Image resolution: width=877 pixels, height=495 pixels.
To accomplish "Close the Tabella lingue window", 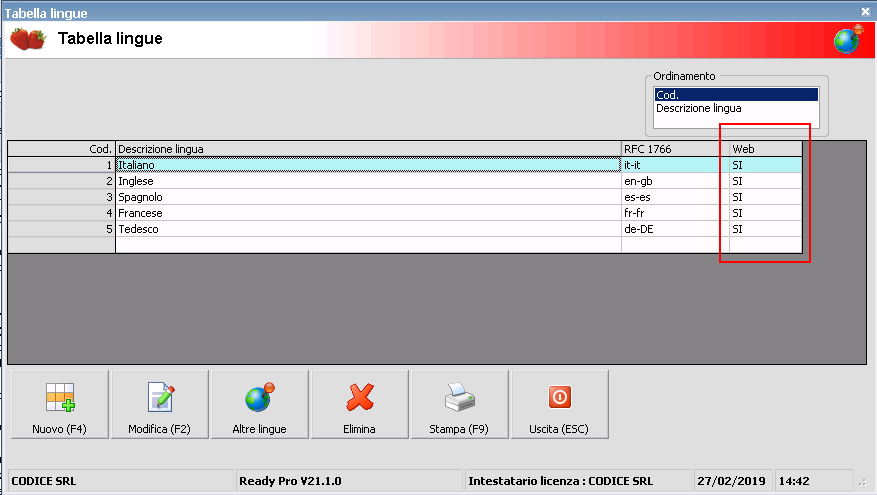I will [x=865, y=11].
